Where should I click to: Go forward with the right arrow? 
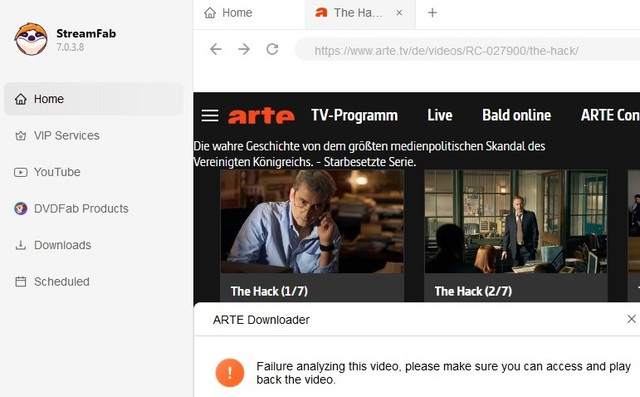244,49
